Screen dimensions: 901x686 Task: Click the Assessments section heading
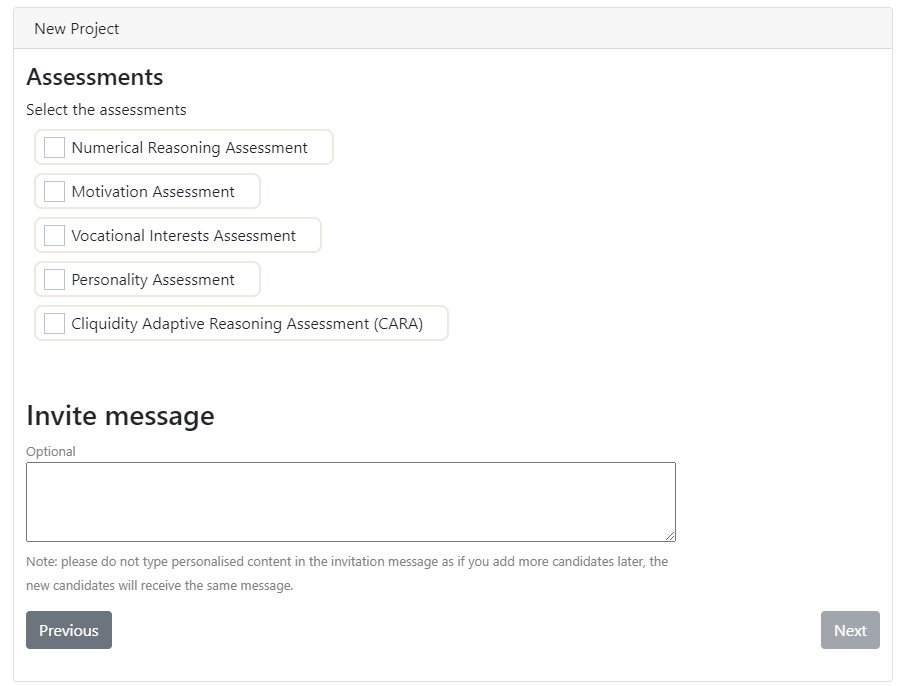coord(94,77)
